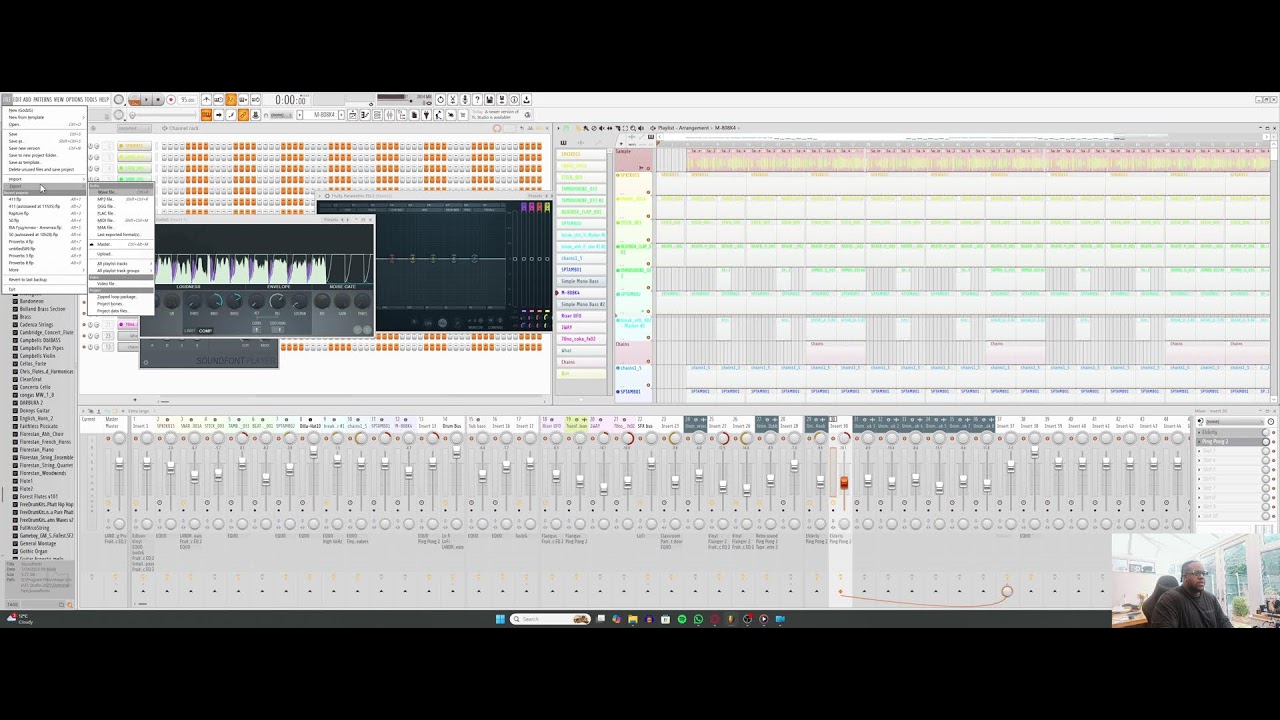This screenshot has height=720, width=1280.
Task: Select the playlist zoom tool icon
Action: coord(633,128)
